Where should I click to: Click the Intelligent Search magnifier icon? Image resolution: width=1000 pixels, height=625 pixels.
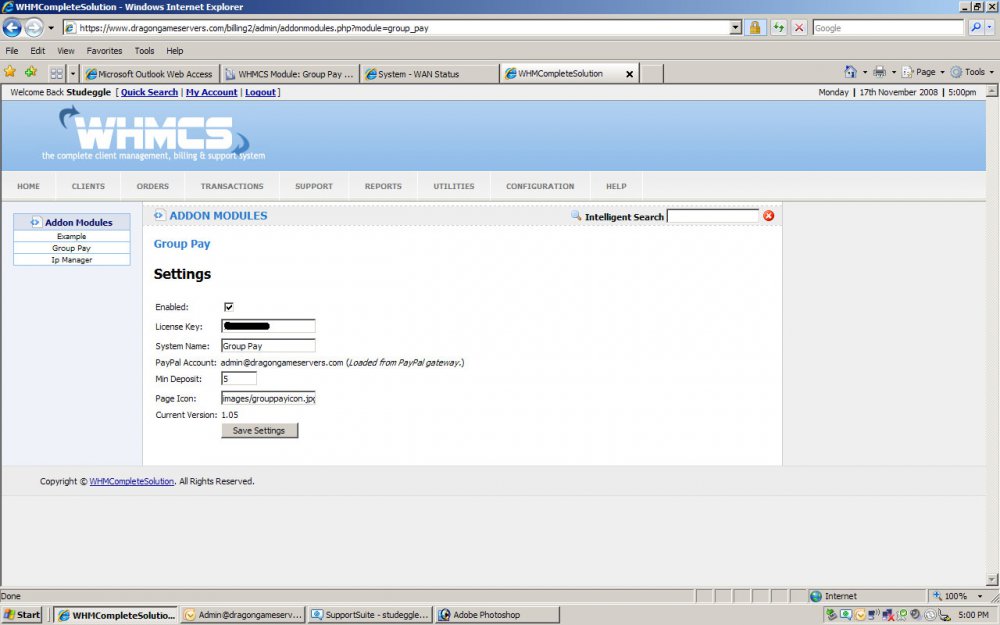[576, 216]
